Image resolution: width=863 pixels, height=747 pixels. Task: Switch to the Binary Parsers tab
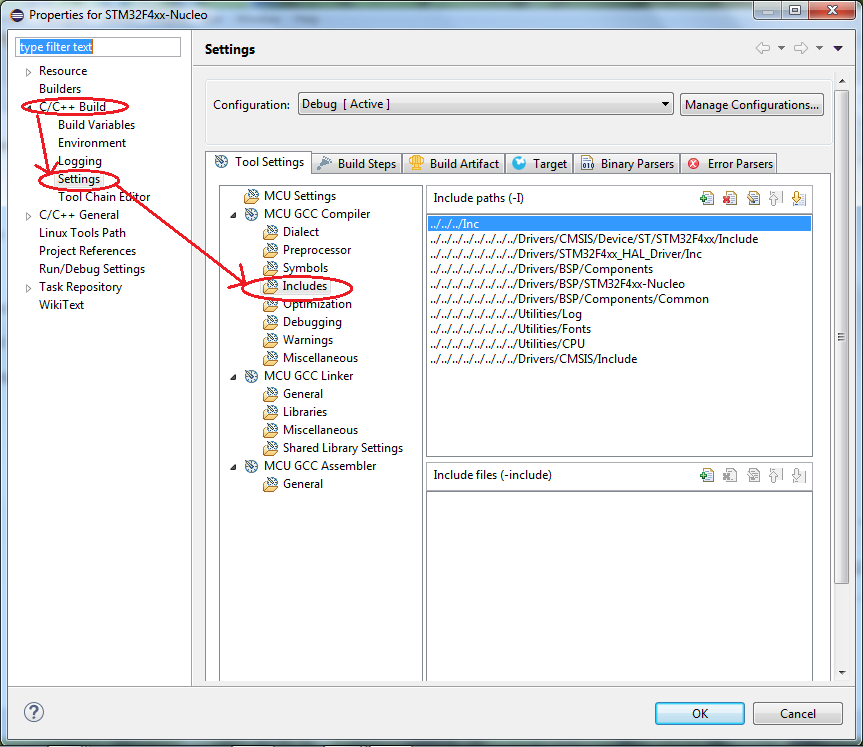click(627, 163)
